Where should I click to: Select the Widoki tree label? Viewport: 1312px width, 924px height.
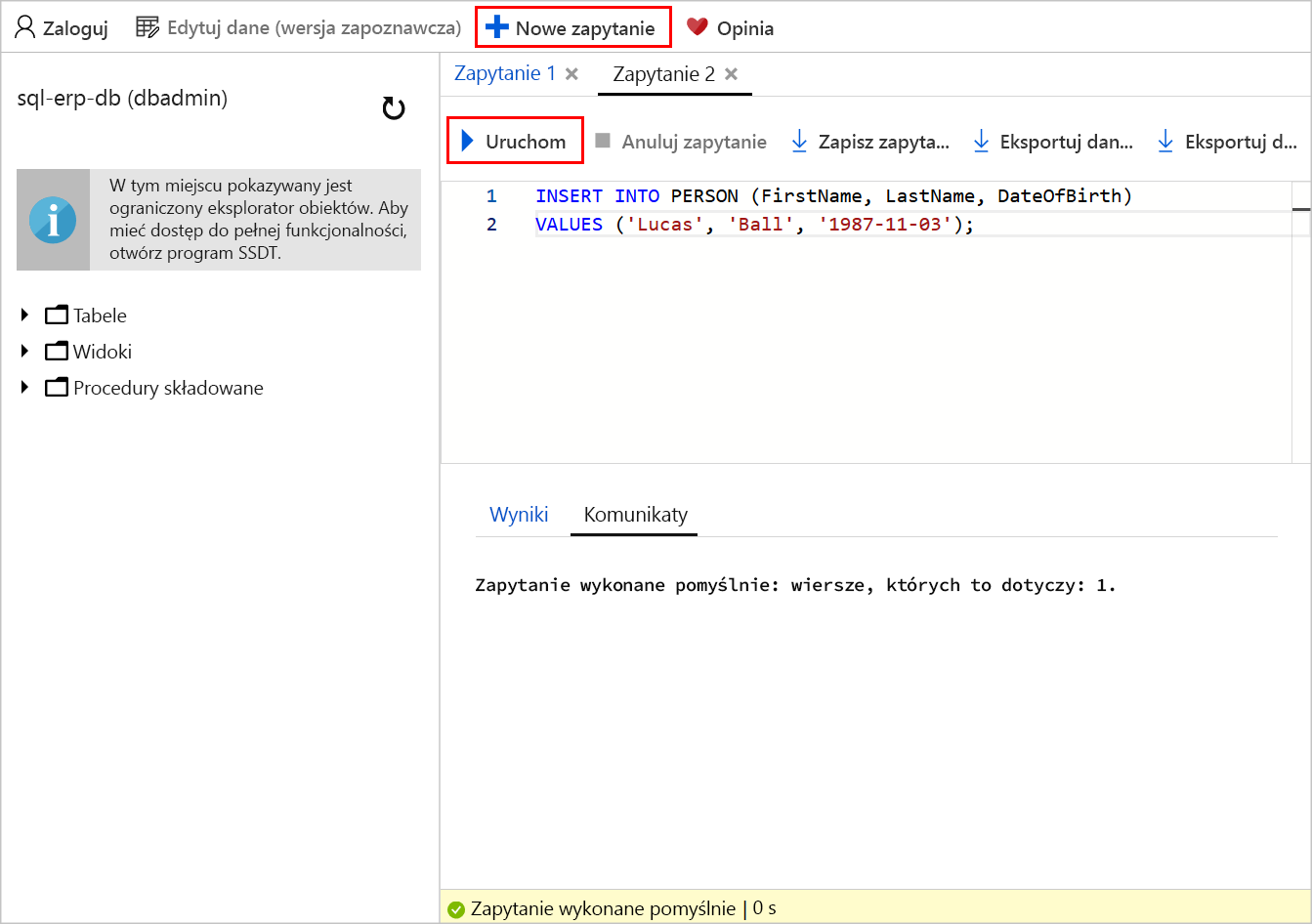[x=103, y=352]
